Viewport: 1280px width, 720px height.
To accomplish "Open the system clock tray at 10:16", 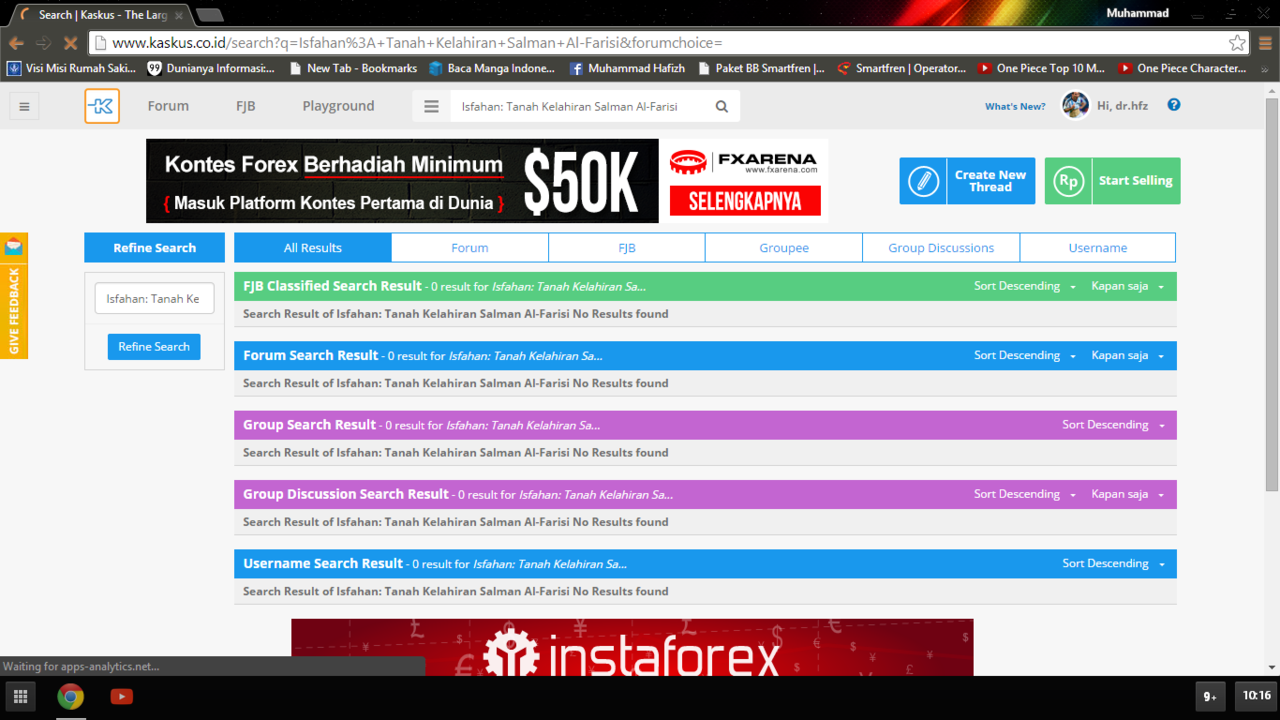I will (1256, 696).
